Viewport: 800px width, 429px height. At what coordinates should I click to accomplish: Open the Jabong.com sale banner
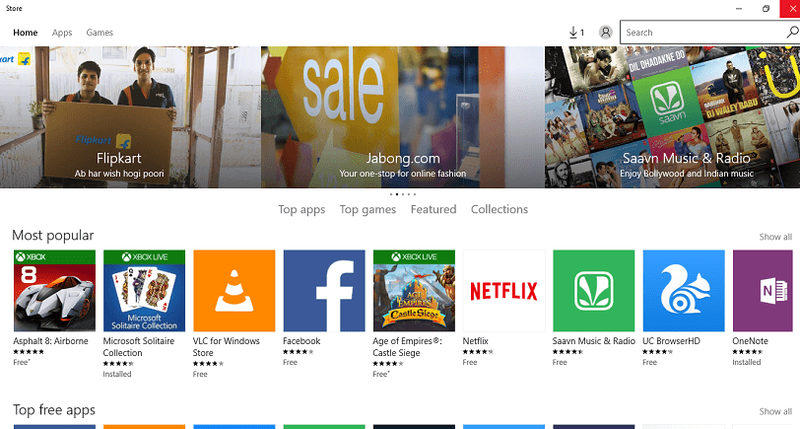pos(403,117)
